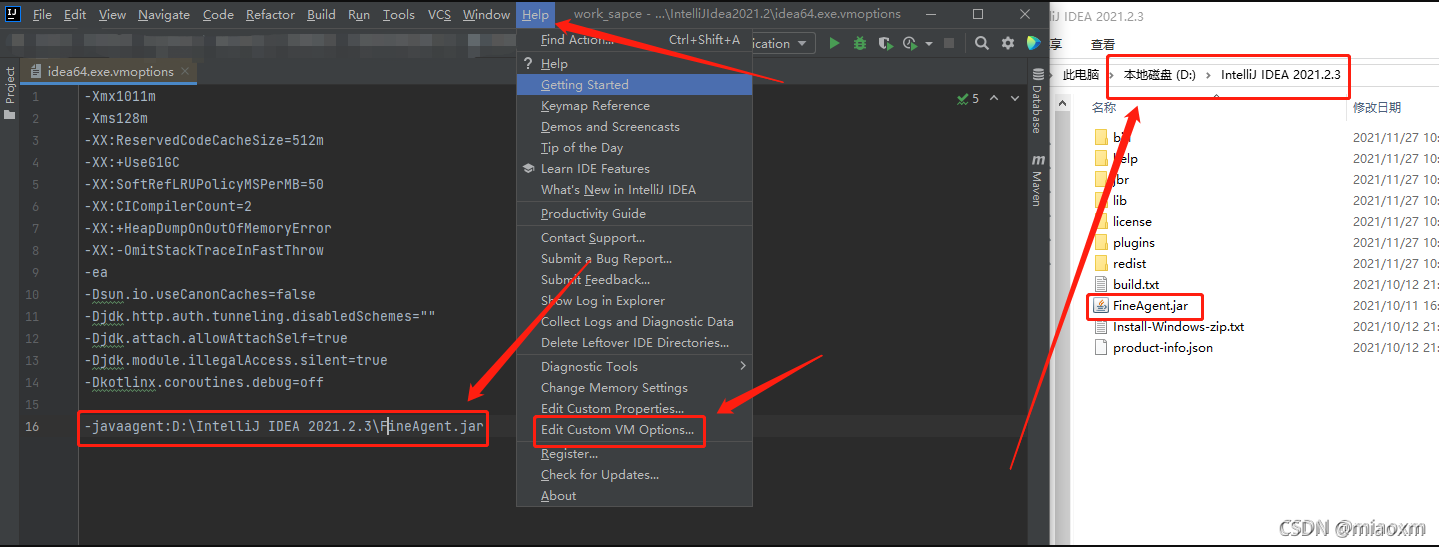Image resolution: width=1439 pixels, height=547 pixels.
Task: Open the Project tool window tab
Action: [10, 92]
